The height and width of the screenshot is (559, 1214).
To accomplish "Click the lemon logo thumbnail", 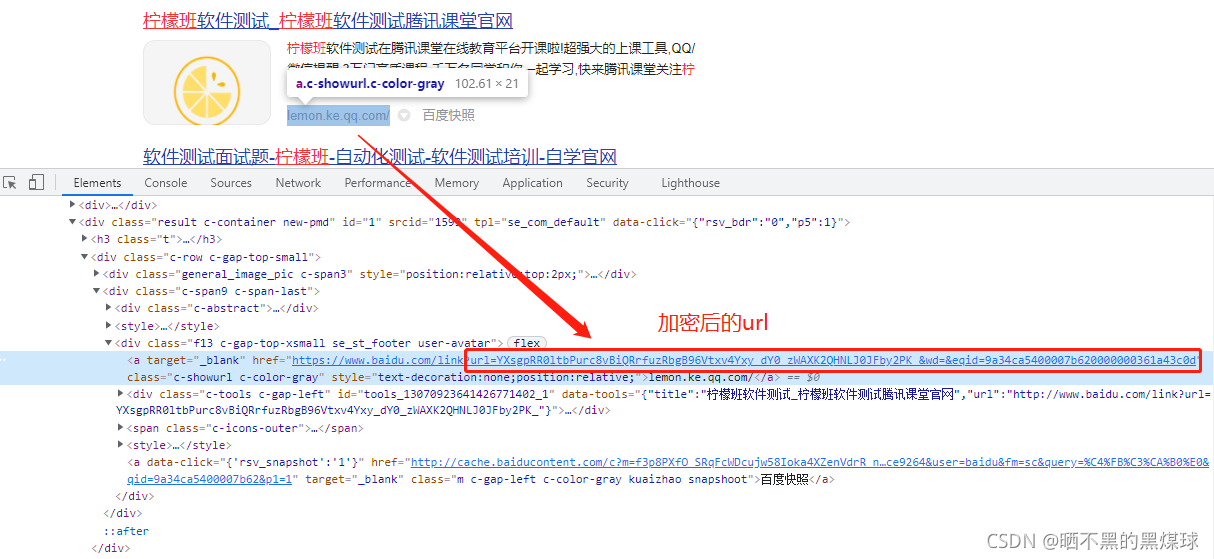I will [x=207, y=83].
